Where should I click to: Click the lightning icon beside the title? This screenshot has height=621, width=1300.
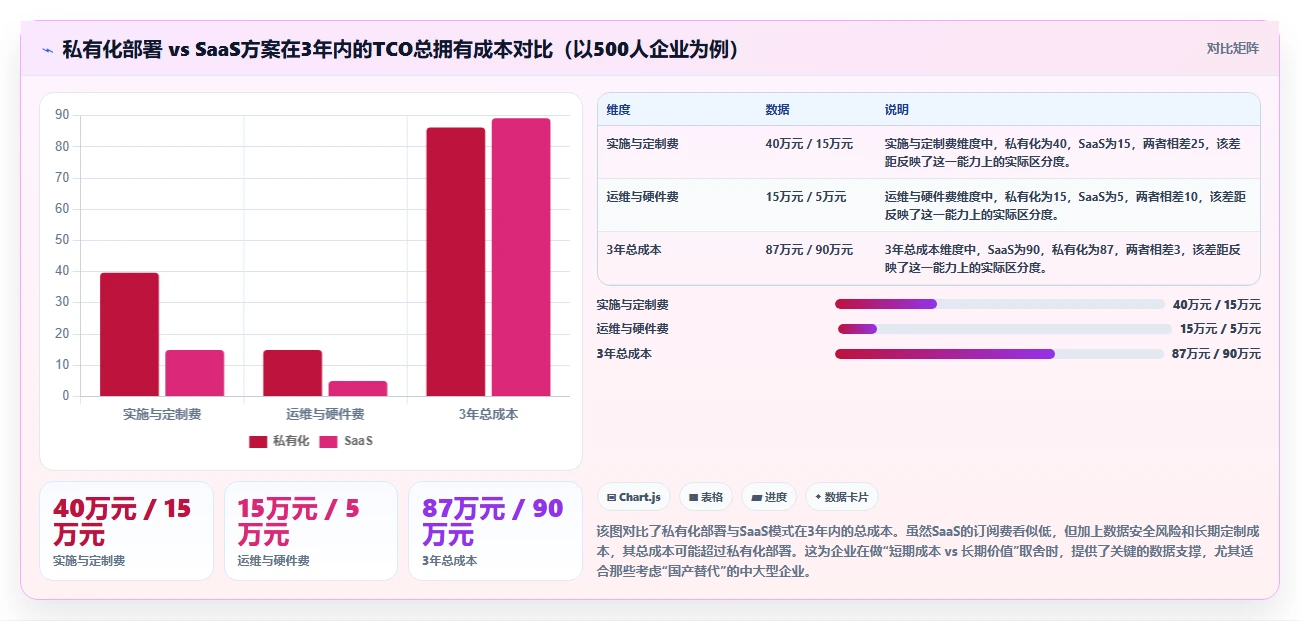point(47,49)
